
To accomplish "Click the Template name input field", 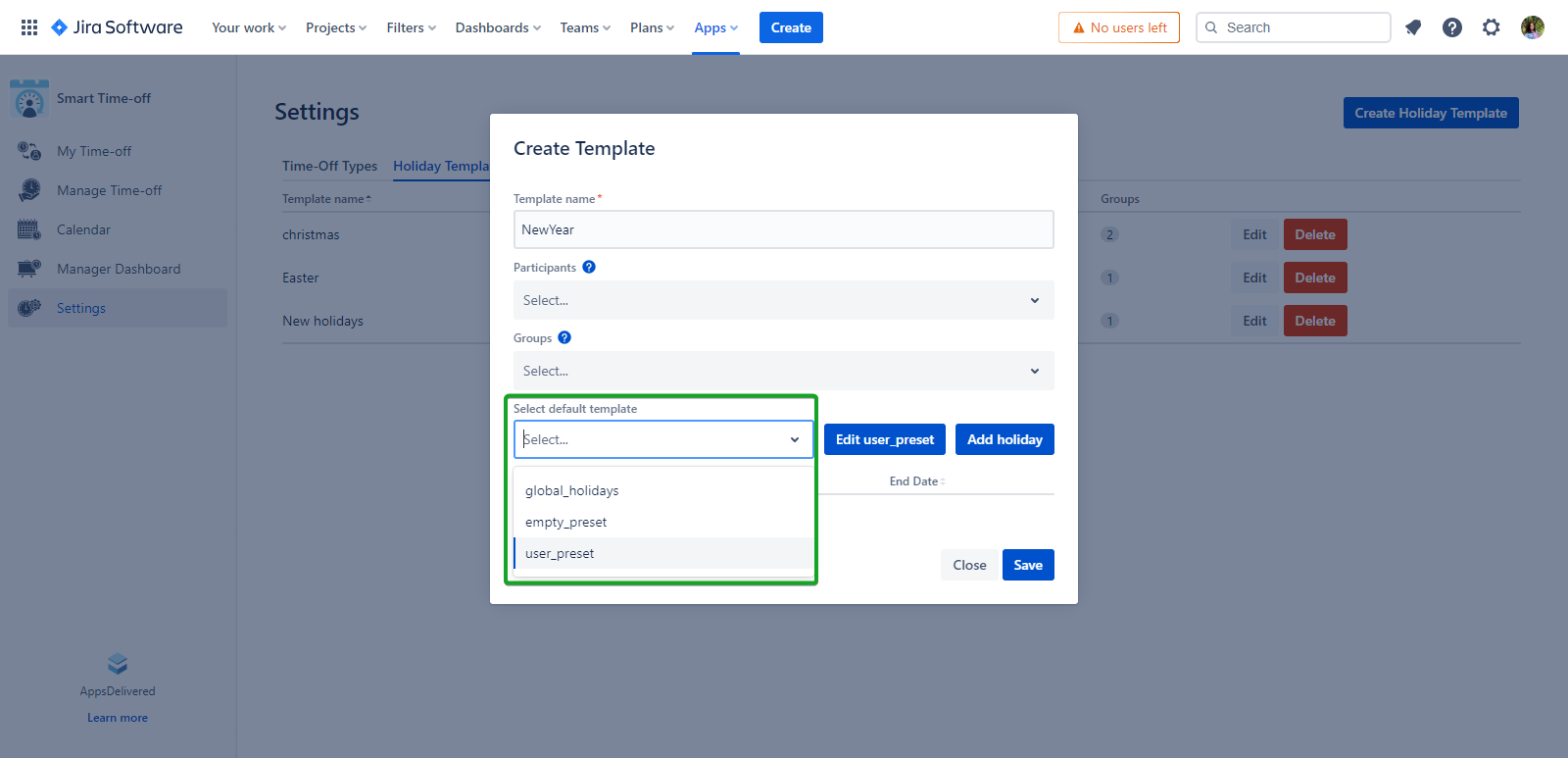I will pos(783,229).
